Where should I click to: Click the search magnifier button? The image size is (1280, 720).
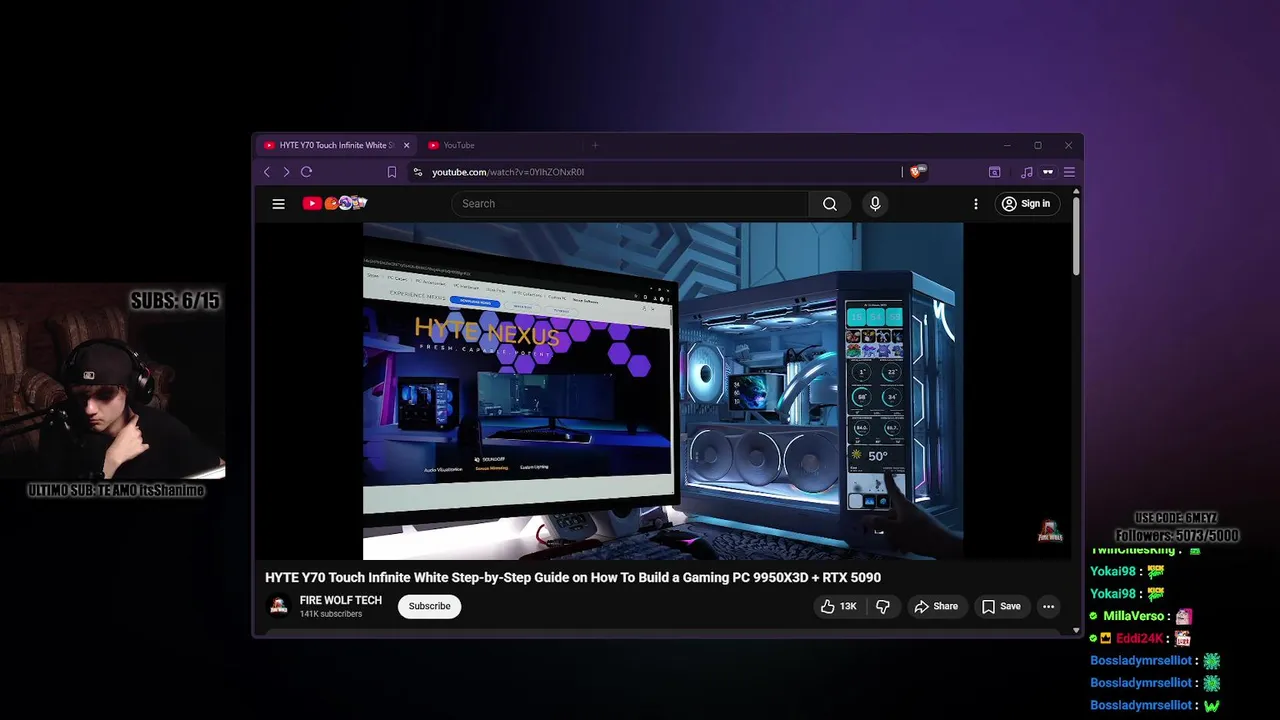[829, 204]
